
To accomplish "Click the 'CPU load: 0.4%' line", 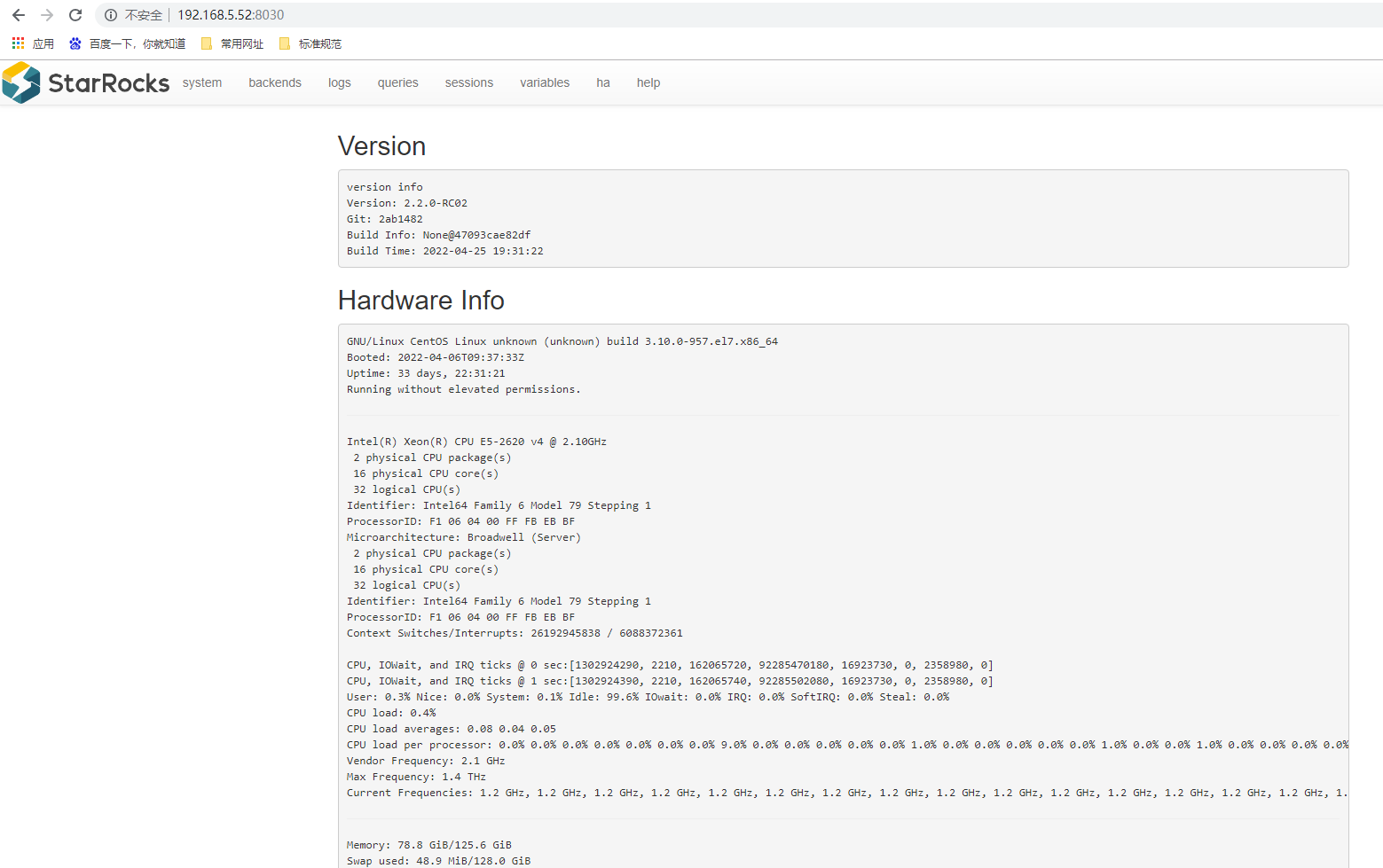I will click(x=391, y=713).
